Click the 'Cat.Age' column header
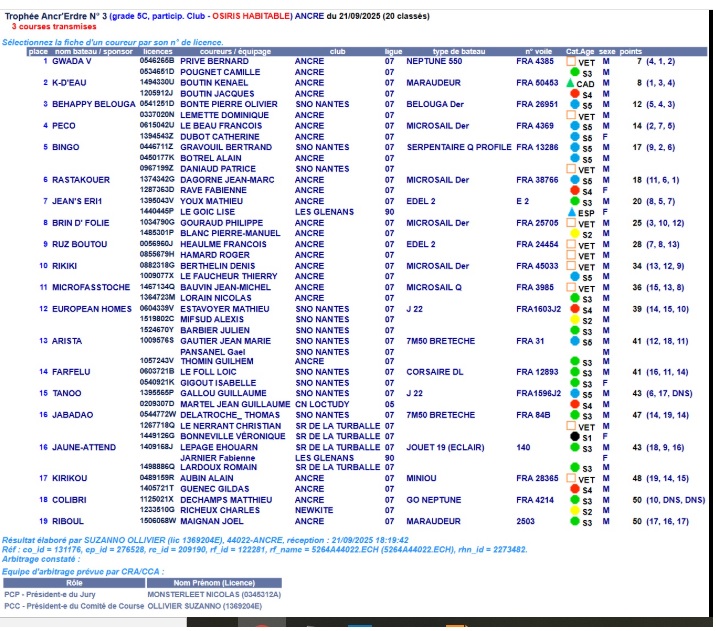 coord(580,51)
